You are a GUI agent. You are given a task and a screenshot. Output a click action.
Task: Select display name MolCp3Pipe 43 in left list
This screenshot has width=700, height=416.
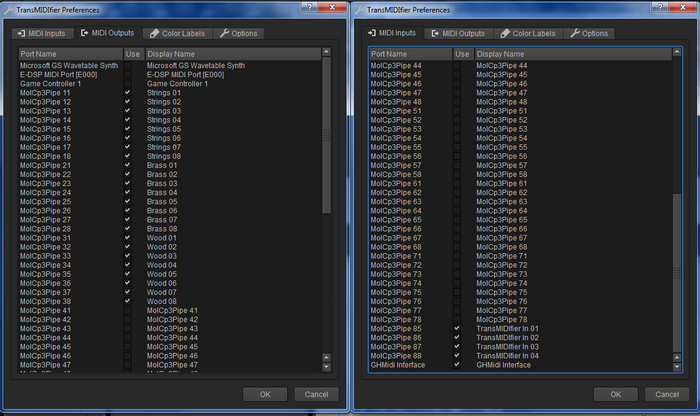[172, 329]
